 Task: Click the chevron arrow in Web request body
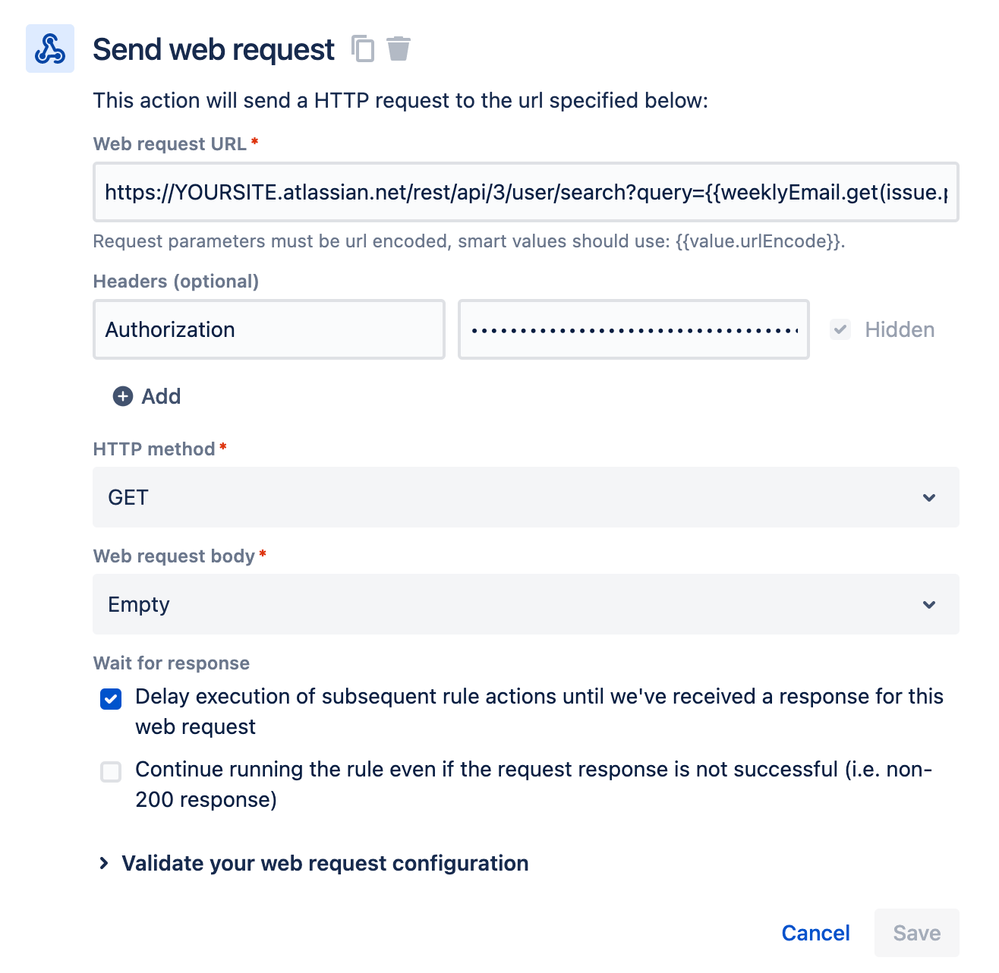(x=929, y=605)
